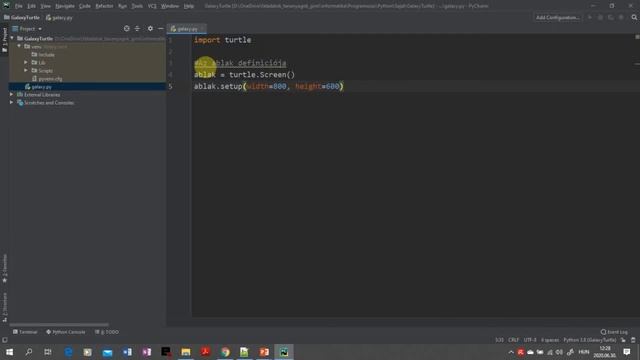Click Add Configuration button
The height and width of the screenshot is (360, 640).
tap(558, 18)
